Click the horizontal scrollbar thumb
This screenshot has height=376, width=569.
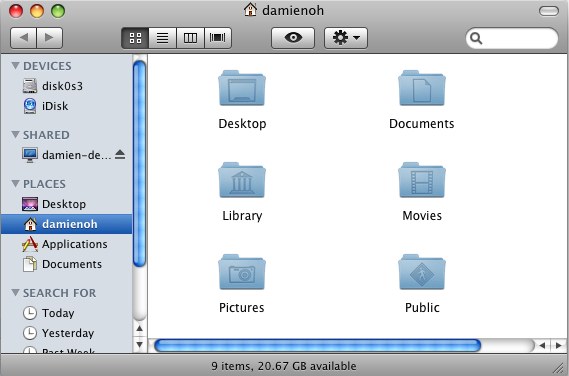[318, 346]
